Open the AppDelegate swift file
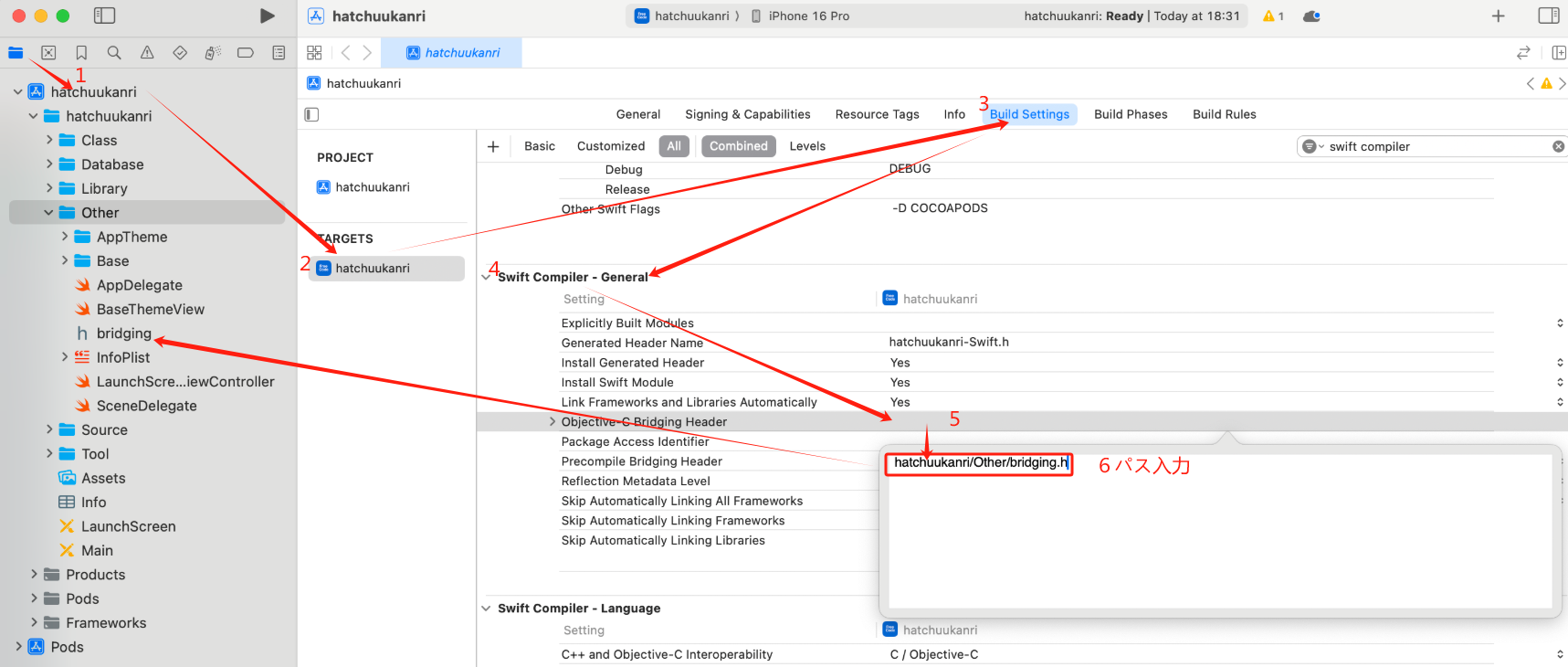This screenshot has width=1568, height=667. tap(129, 285)
